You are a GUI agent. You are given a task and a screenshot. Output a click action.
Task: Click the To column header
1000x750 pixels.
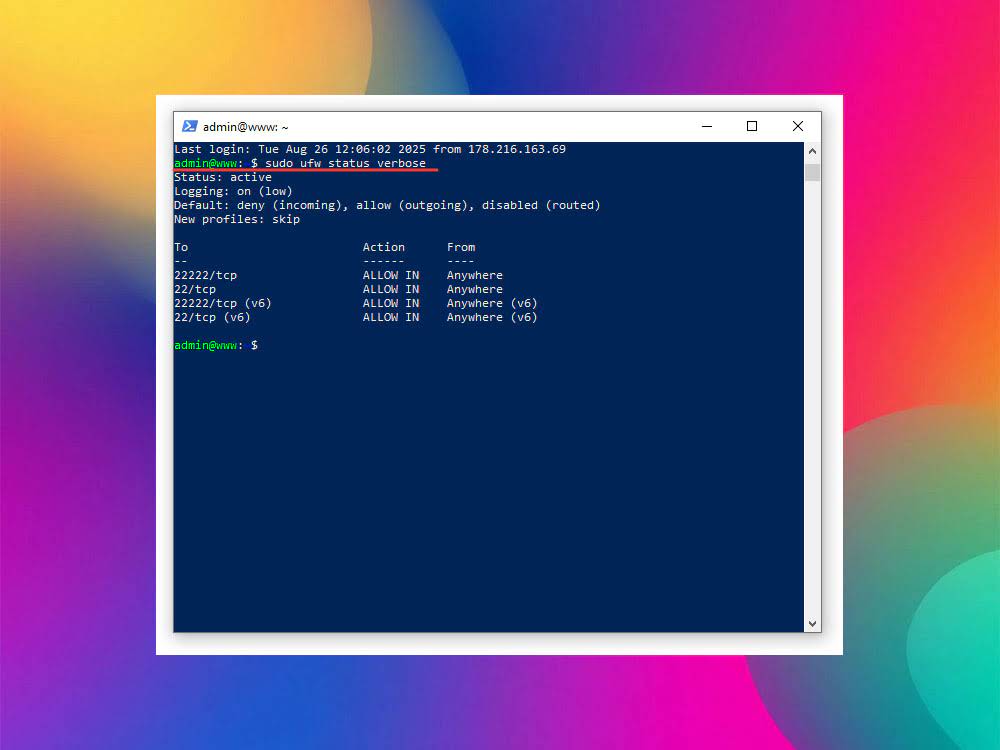coord(181,247)
